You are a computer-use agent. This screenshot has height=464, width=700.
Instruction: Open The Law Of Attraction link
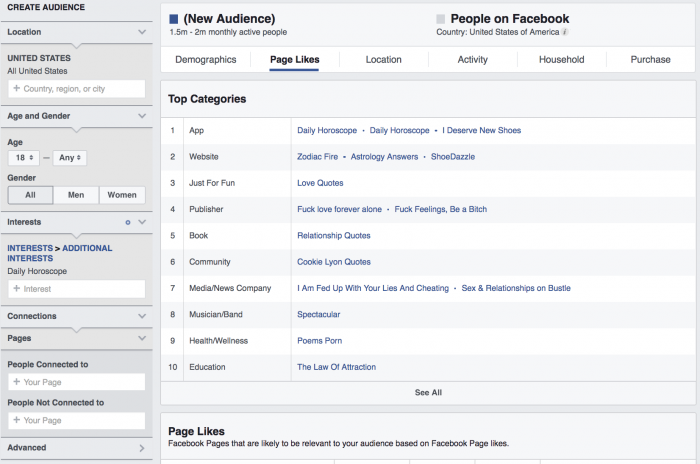click(x=337, y=367)
